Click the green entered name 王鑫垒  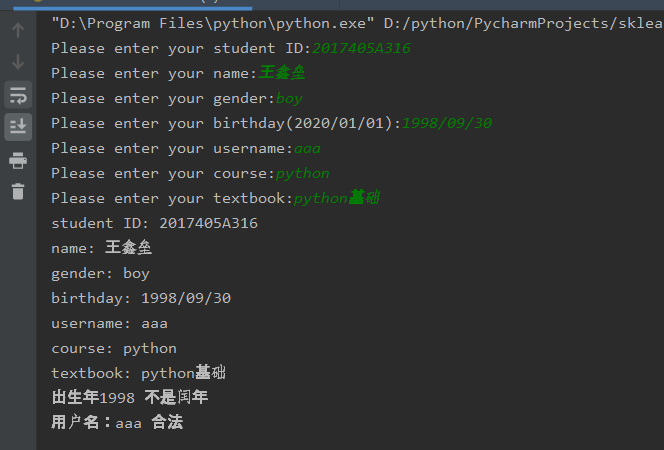282,73
